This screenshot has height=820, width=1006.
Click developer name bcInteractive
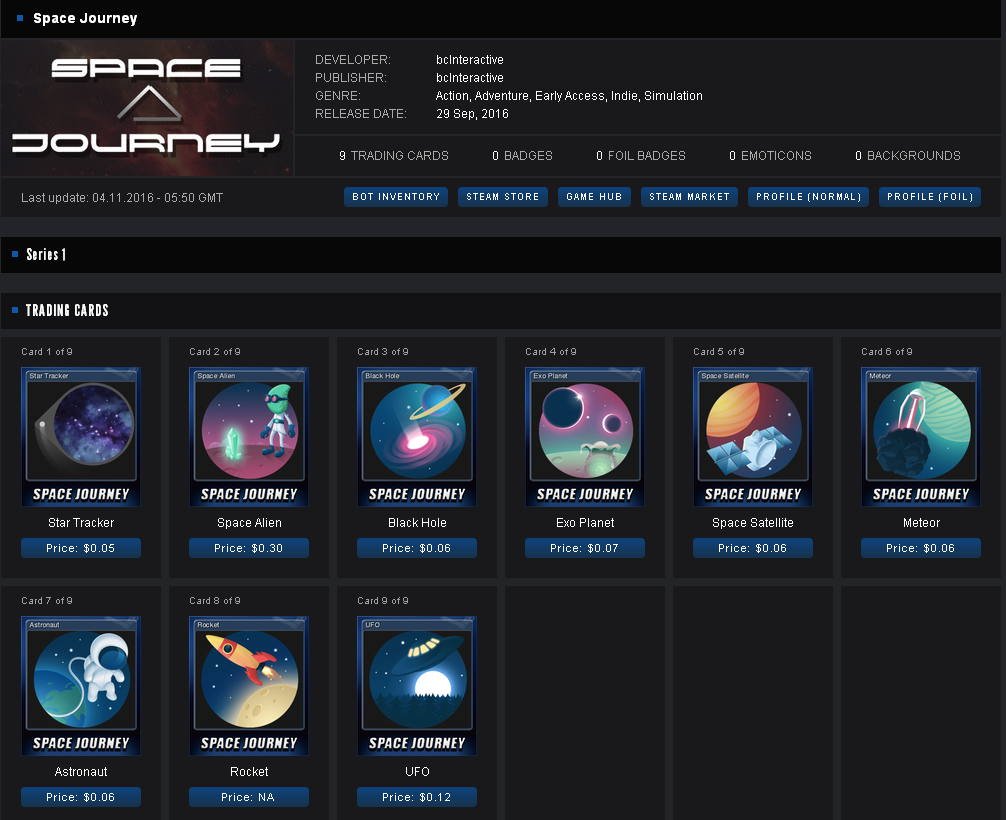coord(470,60)
